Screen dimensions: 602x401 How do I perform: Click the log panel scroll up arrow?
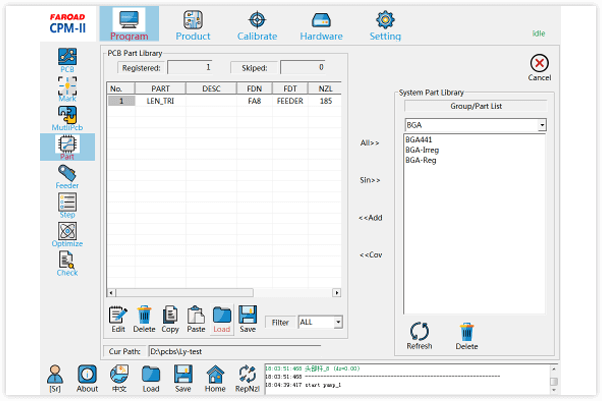pos(554,369)
